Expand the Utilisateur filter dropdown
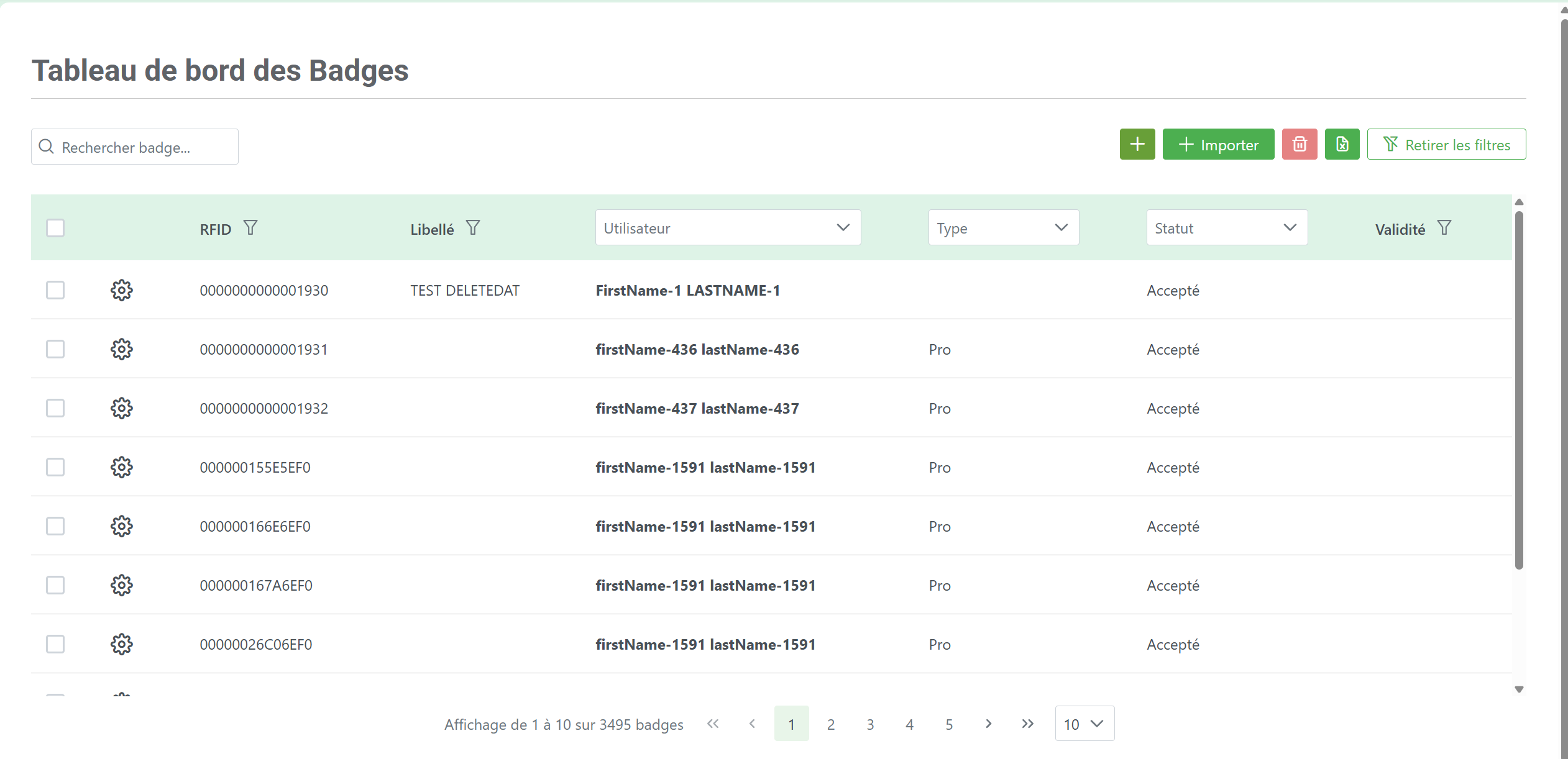This screenshot has height=759, width=1568. coord(727,228)
